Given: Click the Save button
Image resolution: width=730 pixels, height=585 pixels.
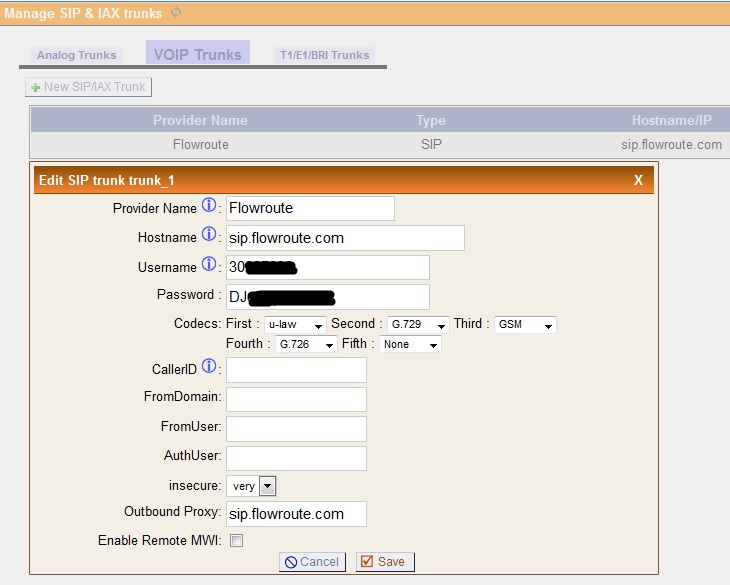Looking at the screenshot, I should (385, 562).
